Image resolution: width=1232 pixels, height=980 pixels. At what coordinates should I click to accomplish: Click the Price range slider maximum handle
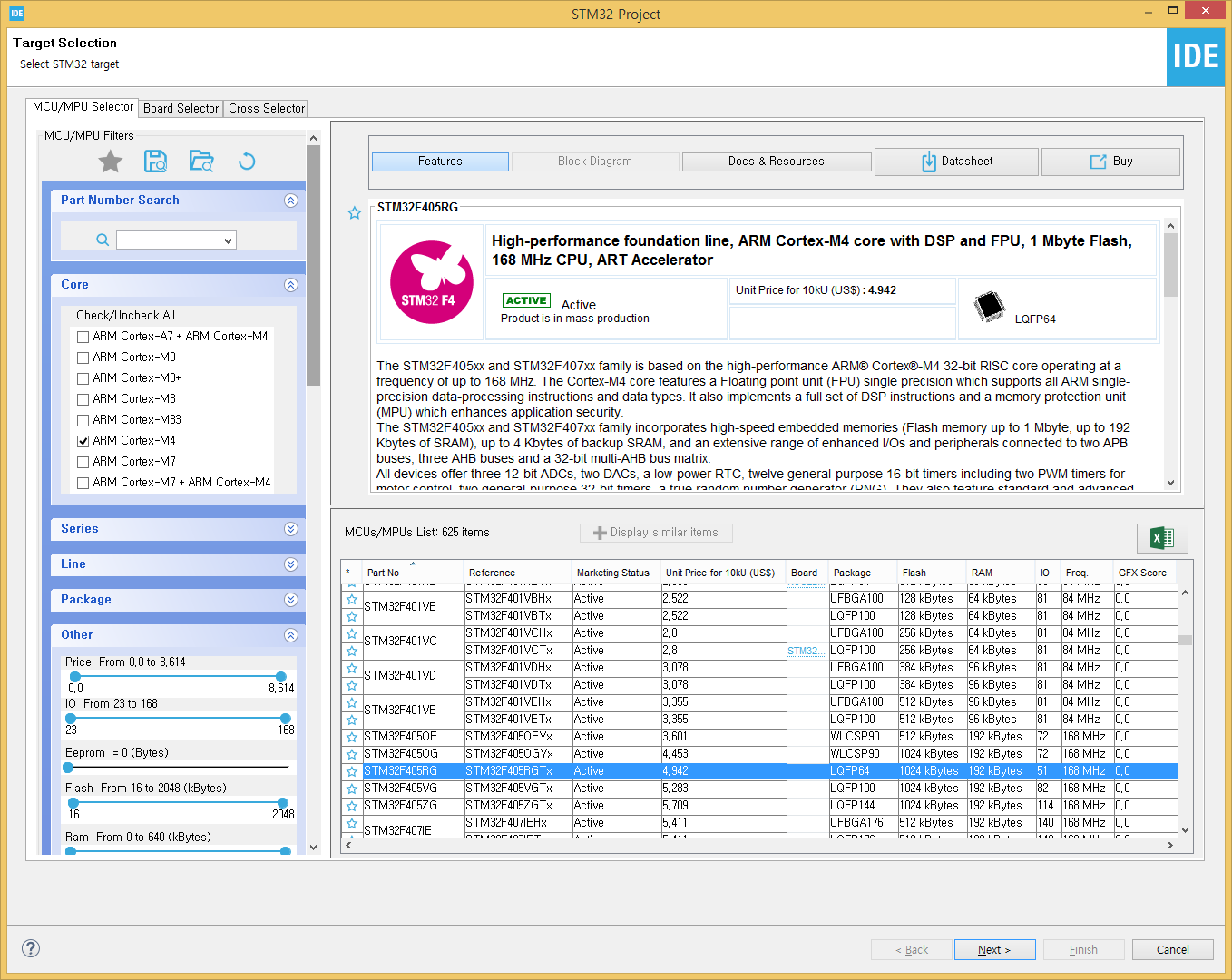point(281,677)
